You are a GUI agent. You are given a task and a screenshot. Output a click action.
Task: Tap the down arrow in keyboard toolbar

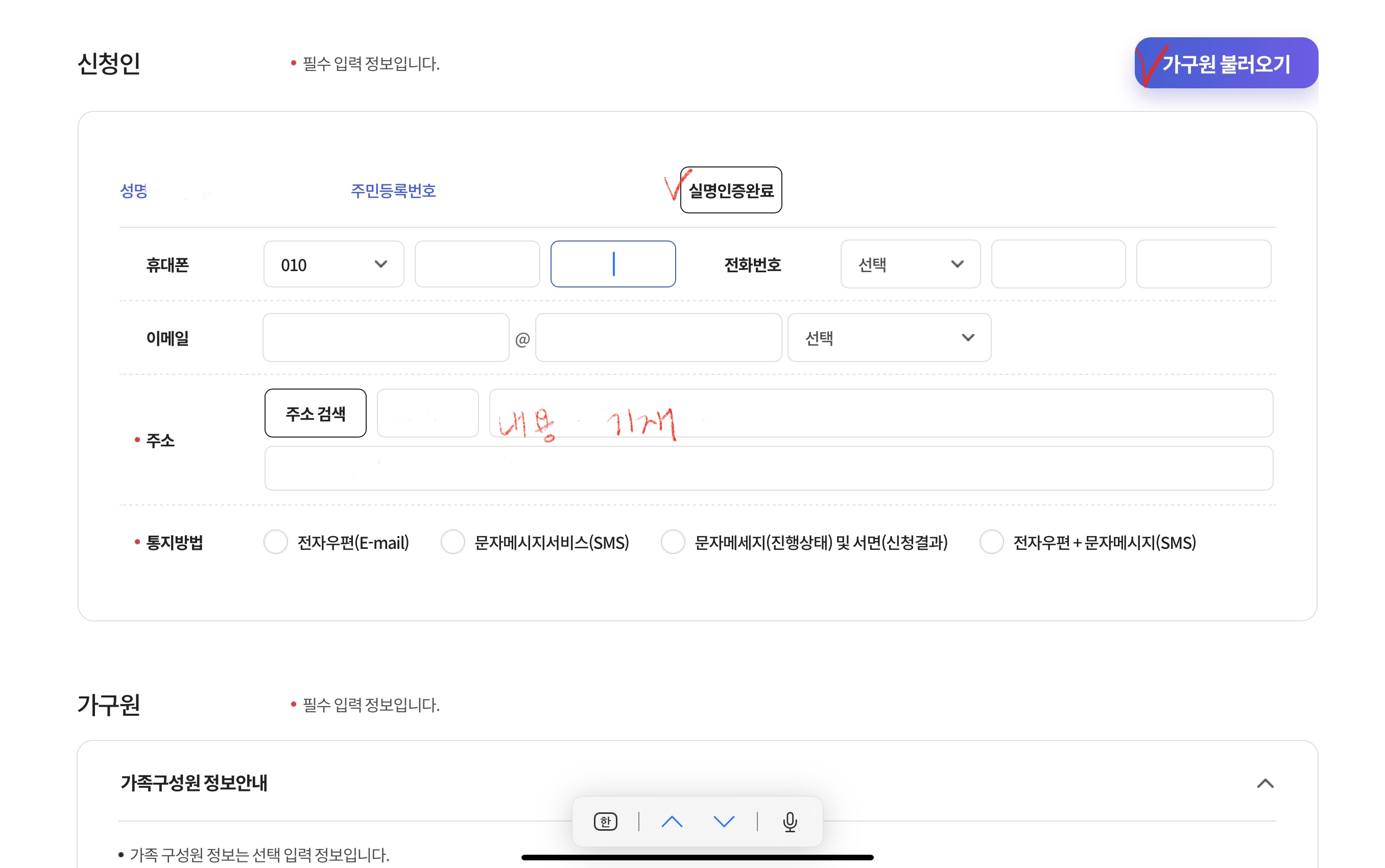[x=724, y=822]
